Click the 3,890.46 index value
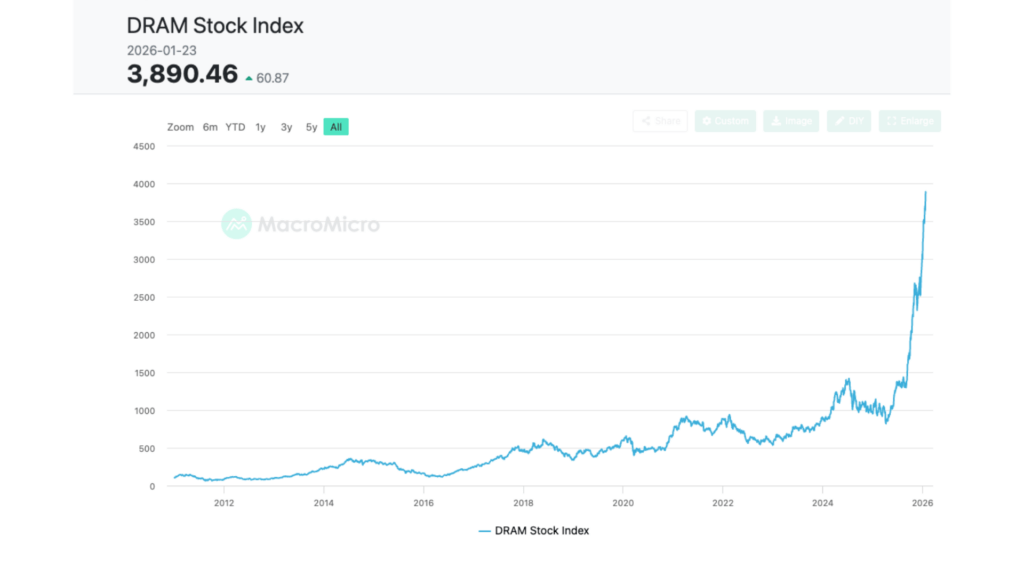The height and width of the screenshot is (576, 1024). pos(182,74)
